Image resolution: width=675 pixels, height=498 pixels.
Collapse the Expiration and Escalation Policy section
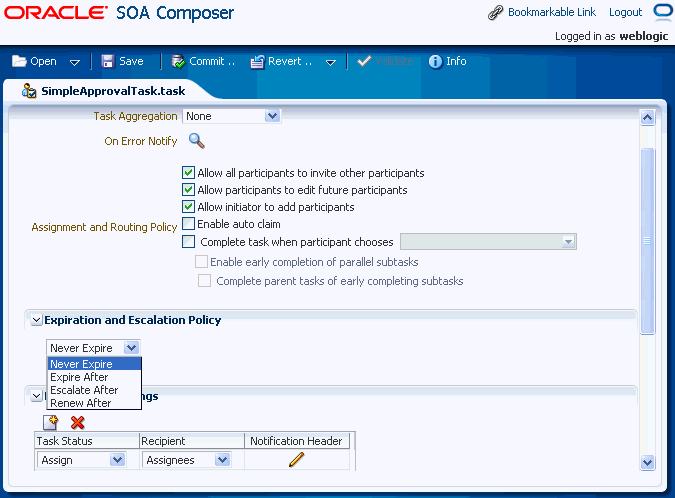click(x=37, y=320)
